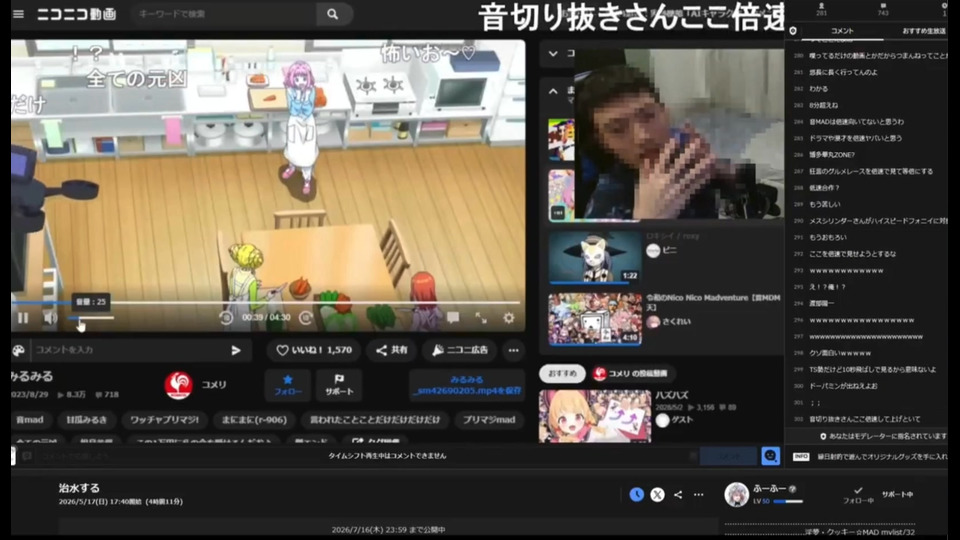The width and height of the screenshot is (960, 540).
Task: Click the ピニ uploader name
Action: click(670, 250)
